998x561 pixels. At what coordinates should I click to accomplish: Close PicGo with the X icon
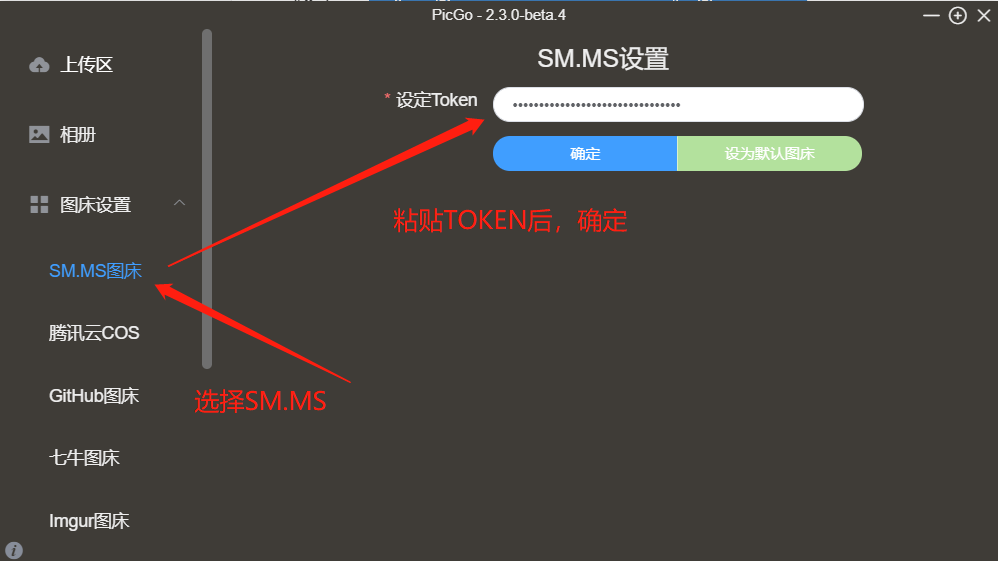[x=984, y=15]
